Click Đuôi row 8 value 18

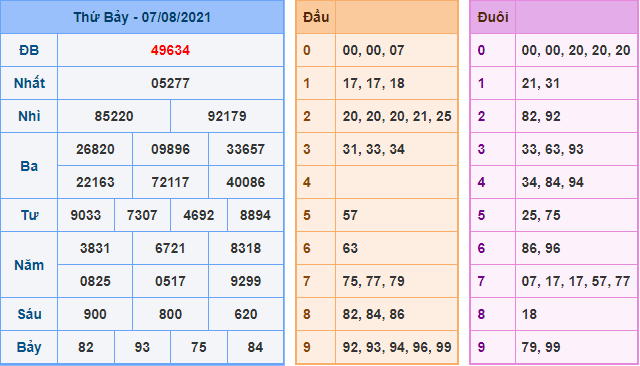[x=529, y=315]
